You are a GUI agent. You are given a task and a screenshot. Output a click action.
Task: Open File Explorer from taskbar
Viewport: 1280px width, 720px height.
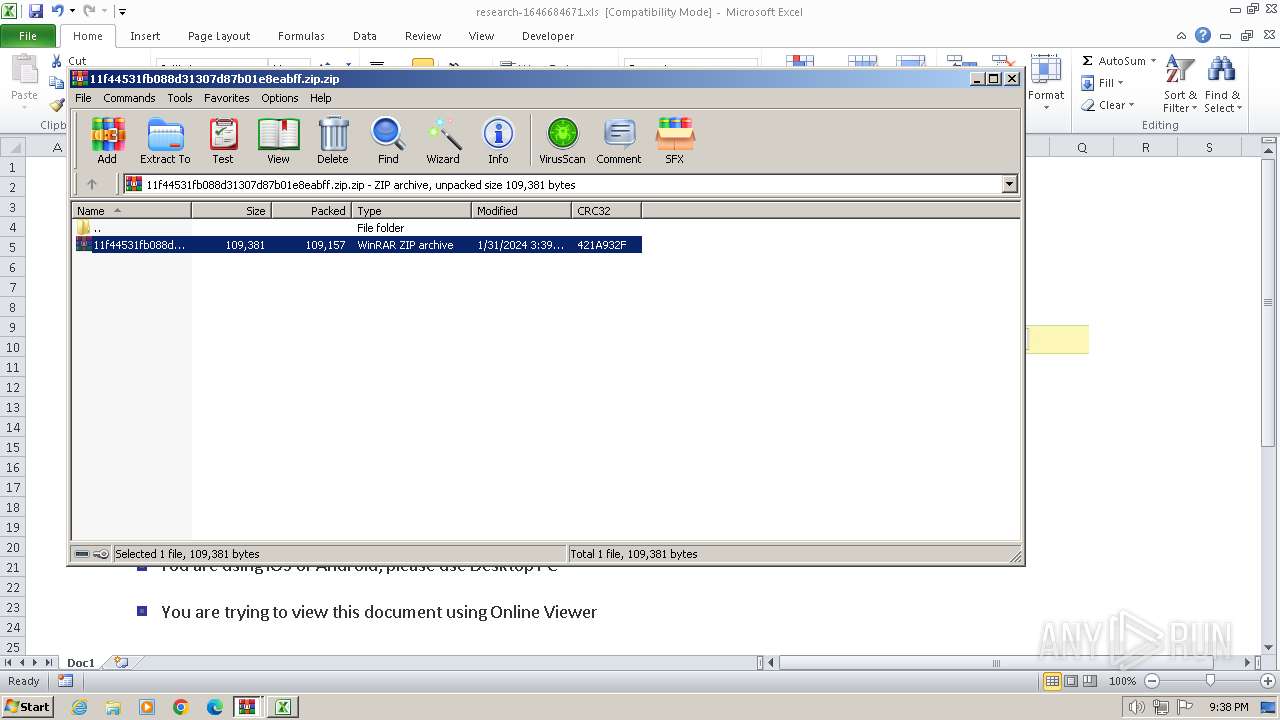[x=113, y=707]
